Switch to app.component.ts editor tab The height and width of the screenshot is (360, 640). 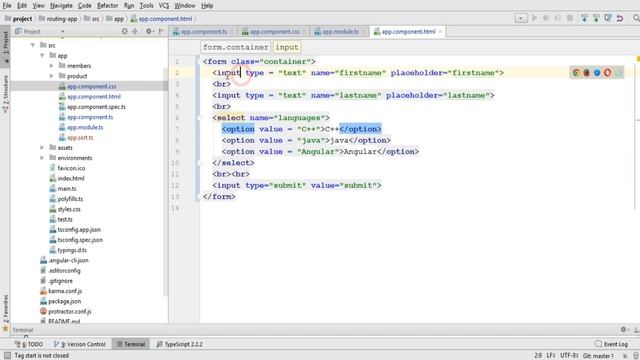tap(203, 31)
